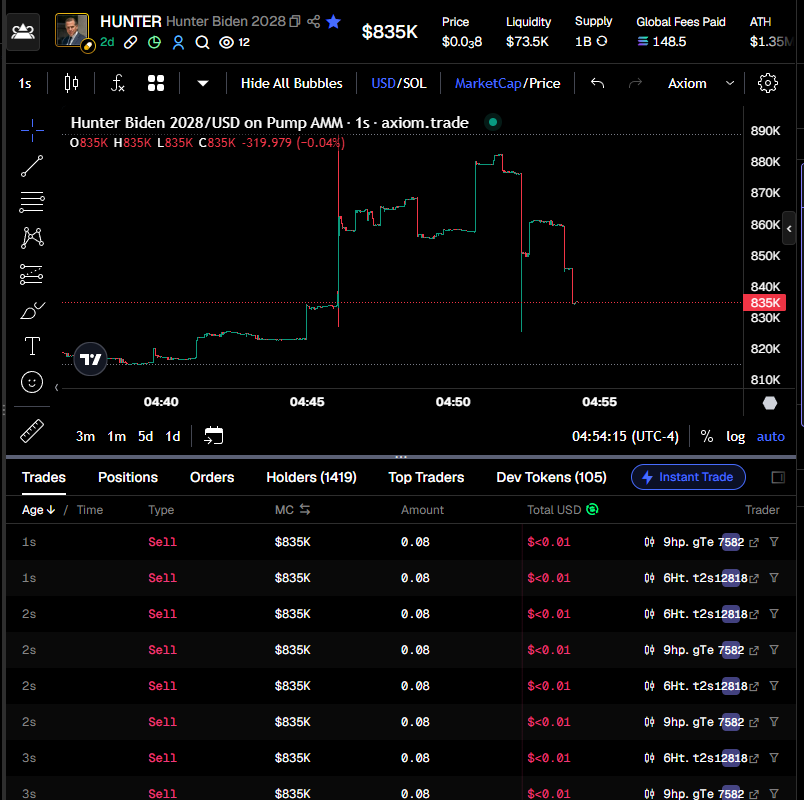Collapse the drawing toolbar arrow
This screenshot has height=800, width=804.
tap(56, 388)
